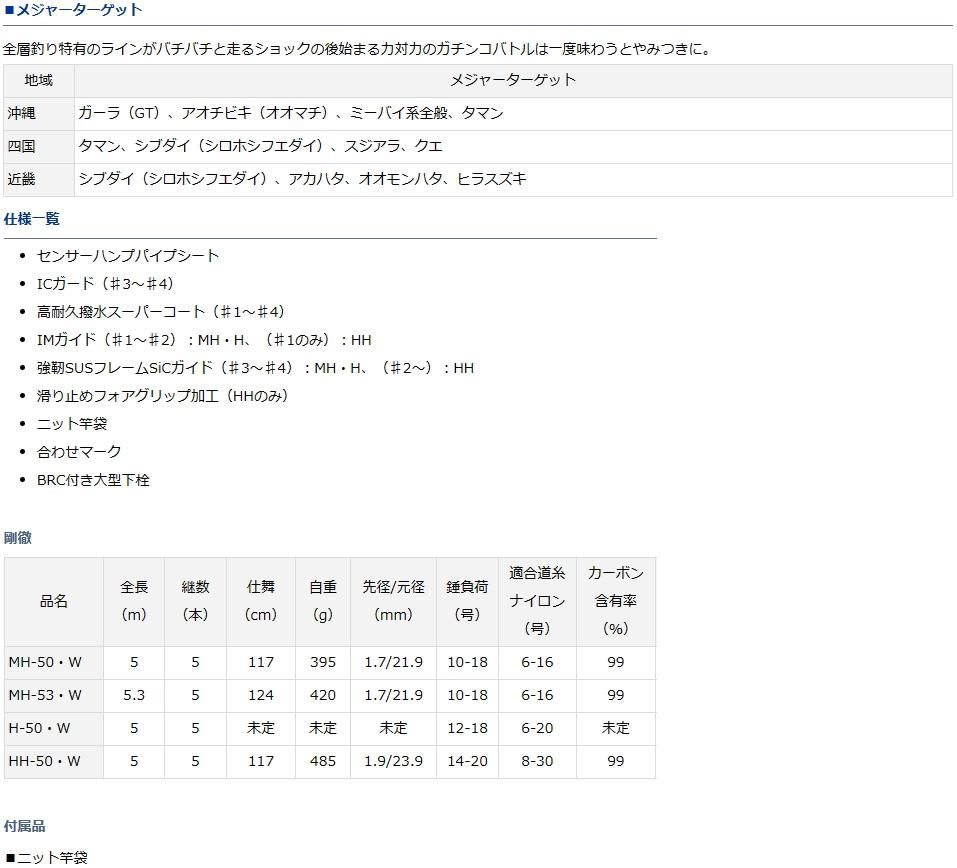Select the 四国 region row label

pos(22,146)
